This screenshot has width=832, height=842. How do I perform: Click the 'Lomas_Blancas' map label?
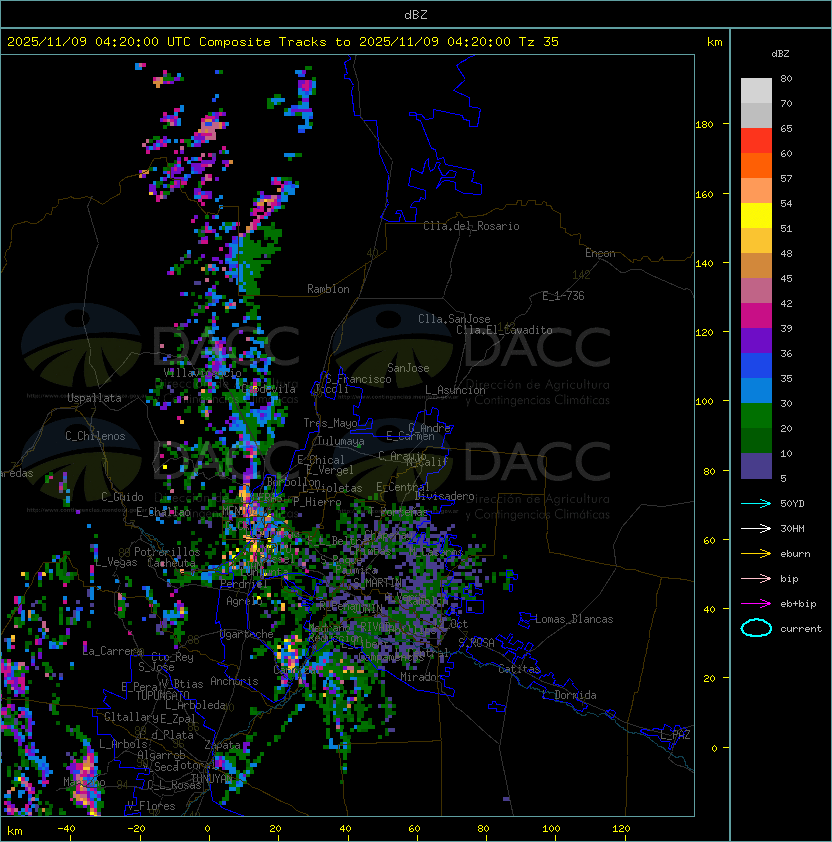click(574, 619)
